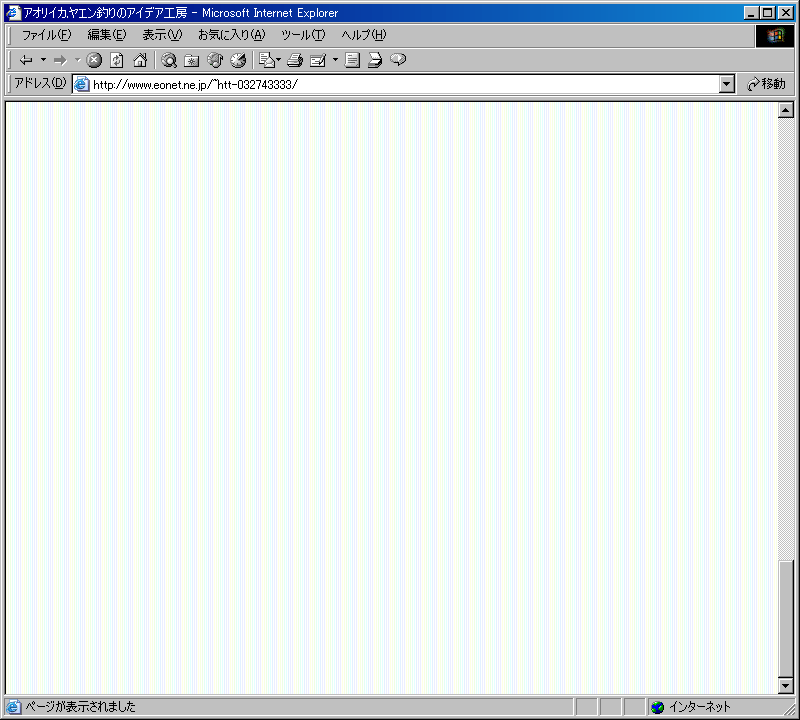
Task: Open the 編集(E) menu
Action: pyautogui.click(x=107, y=35)
